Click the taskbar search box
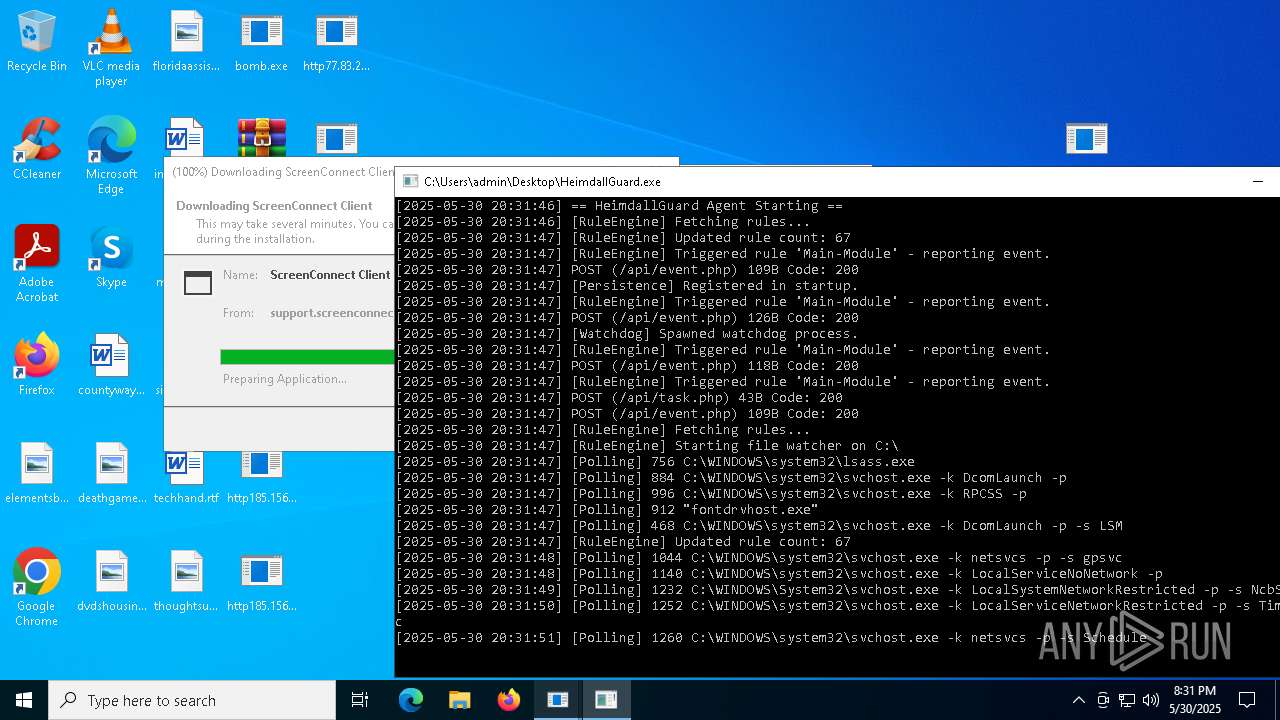This screenshot has height=720, width=1280. pyautogui.click(x=192, y=700)
